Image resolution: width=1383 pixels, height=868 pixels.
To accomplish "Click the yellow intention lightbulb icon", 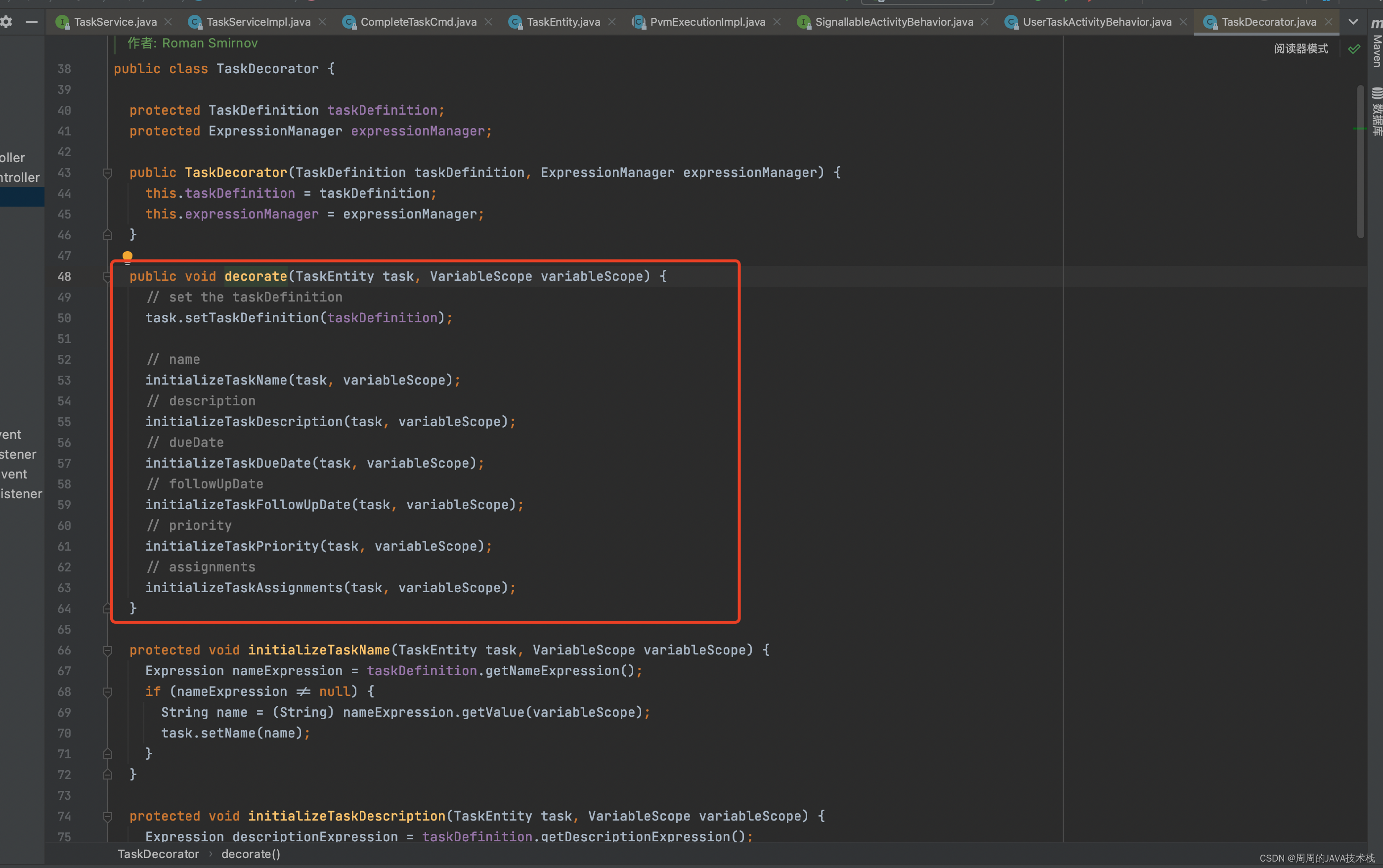I will pyautogui.click(x=128, y=256).
